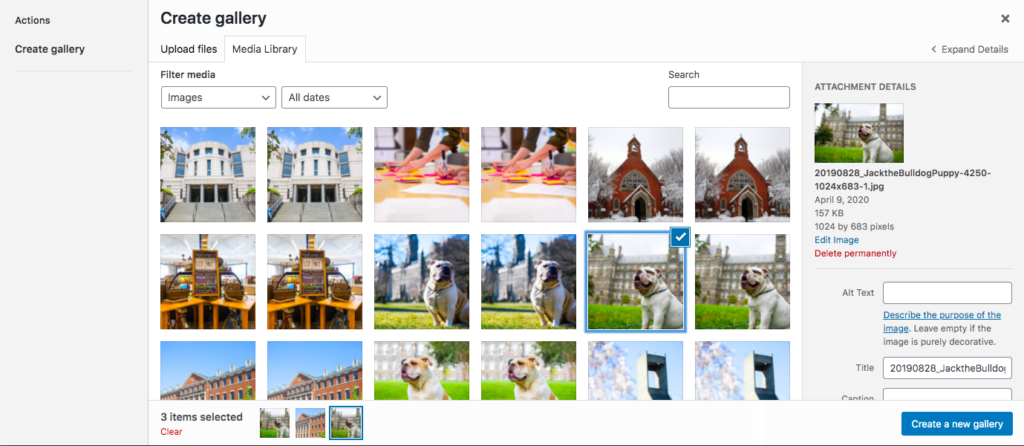
Task: Select first cherry blossom tower thumbnail
Action: pos(635,370)
